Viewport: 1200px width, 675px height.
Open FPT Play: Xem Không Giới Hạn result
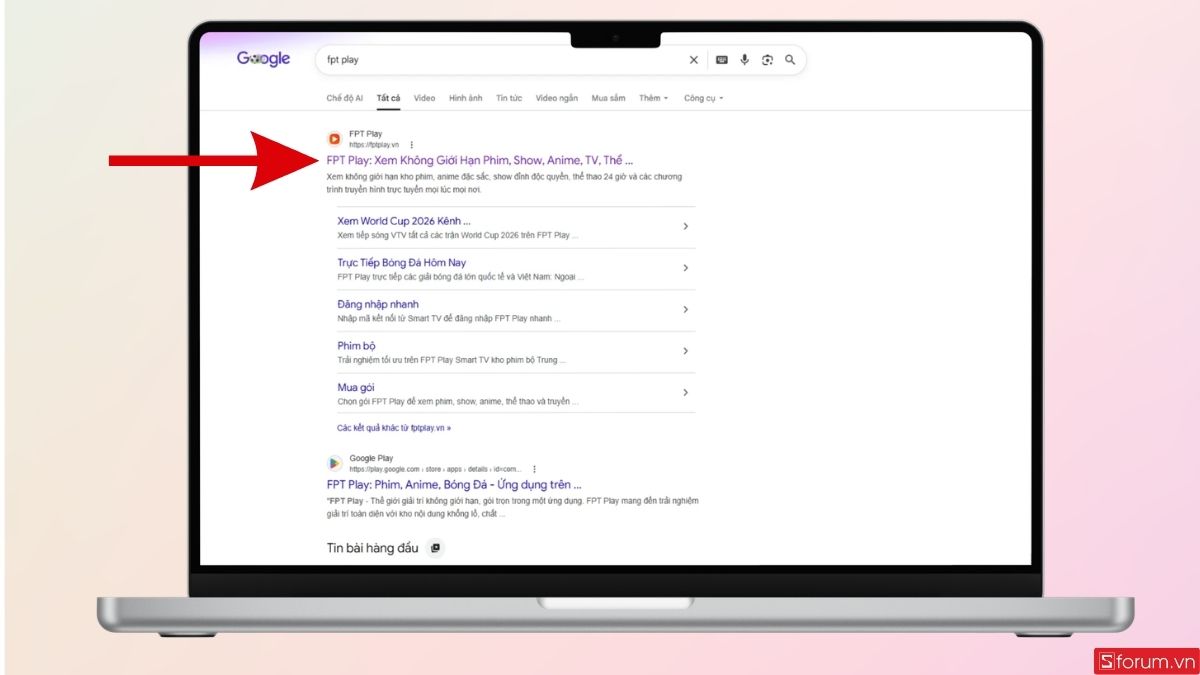[480, 160]
